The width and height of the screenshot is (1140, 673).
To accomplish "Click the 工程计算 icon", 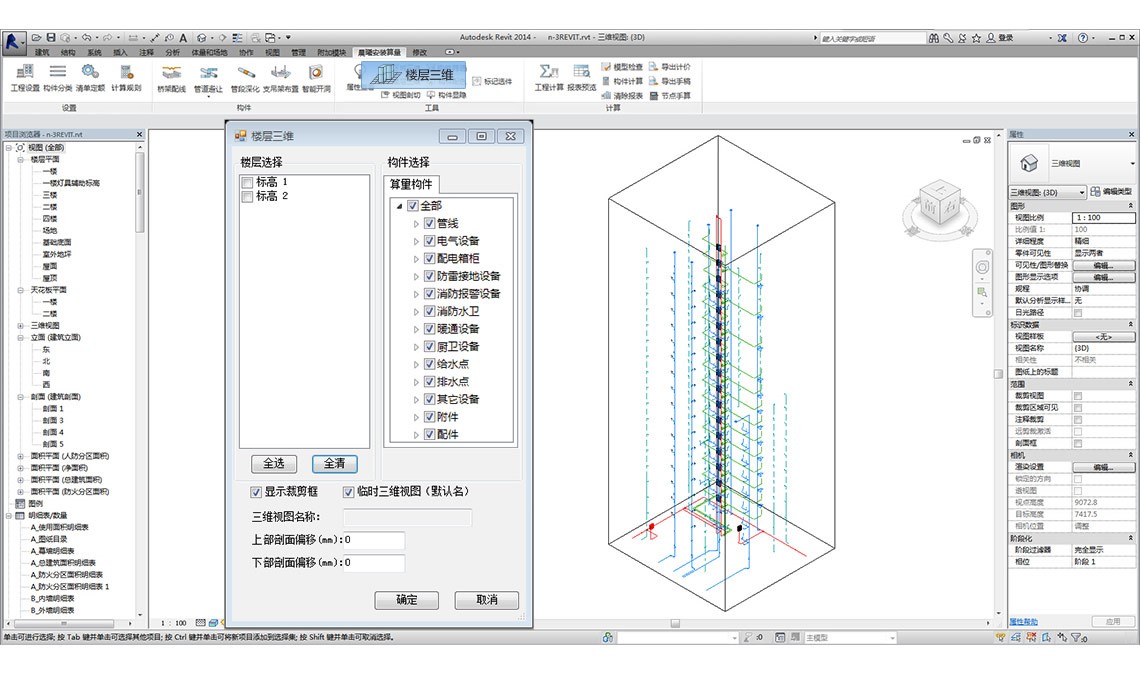I will (x=548, y=76).
